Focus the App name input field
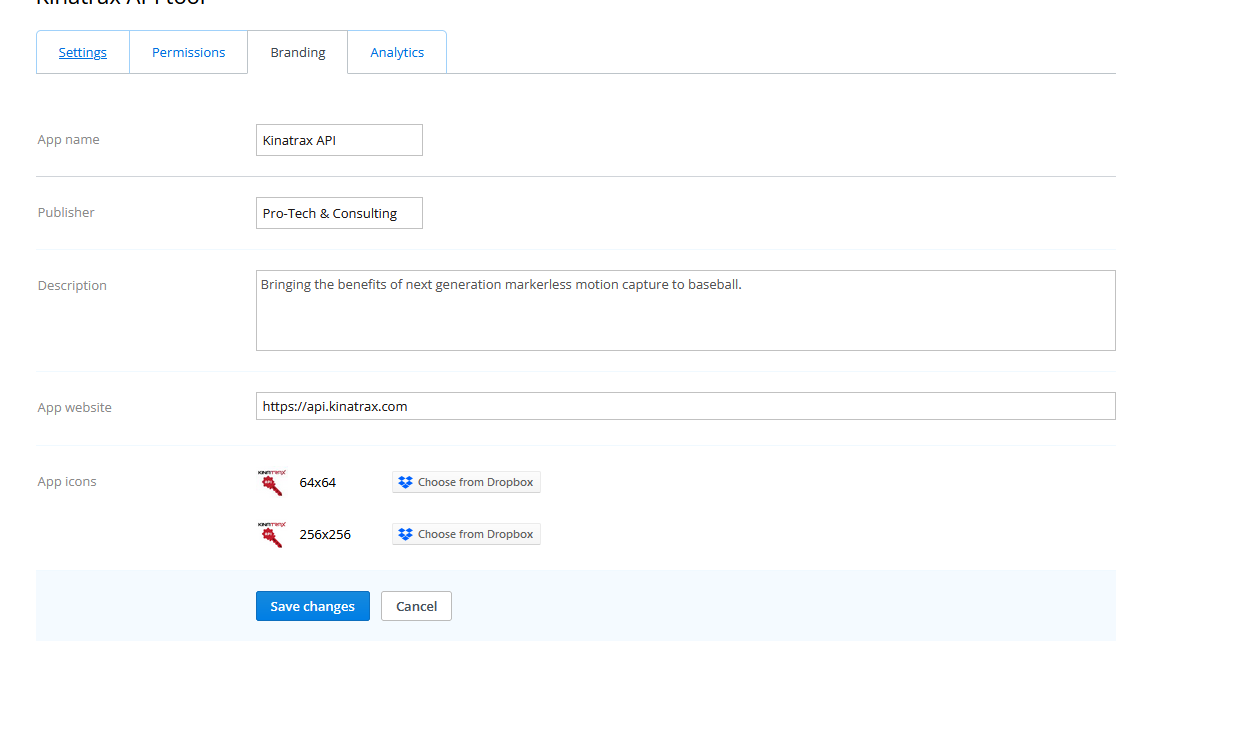This screenshot has height=743, width=1253. coord(339,140)
